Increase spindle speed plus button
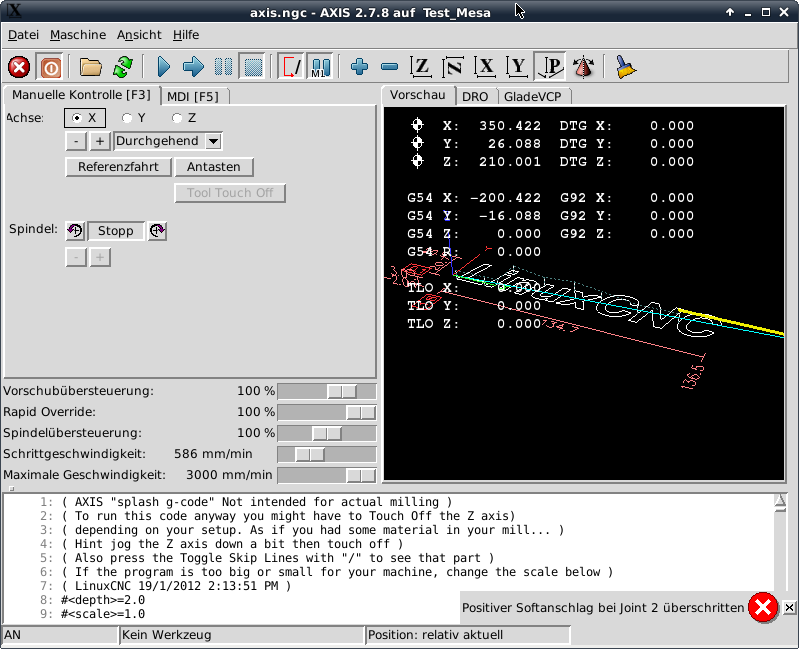799x649 pixels. (100, 257)
